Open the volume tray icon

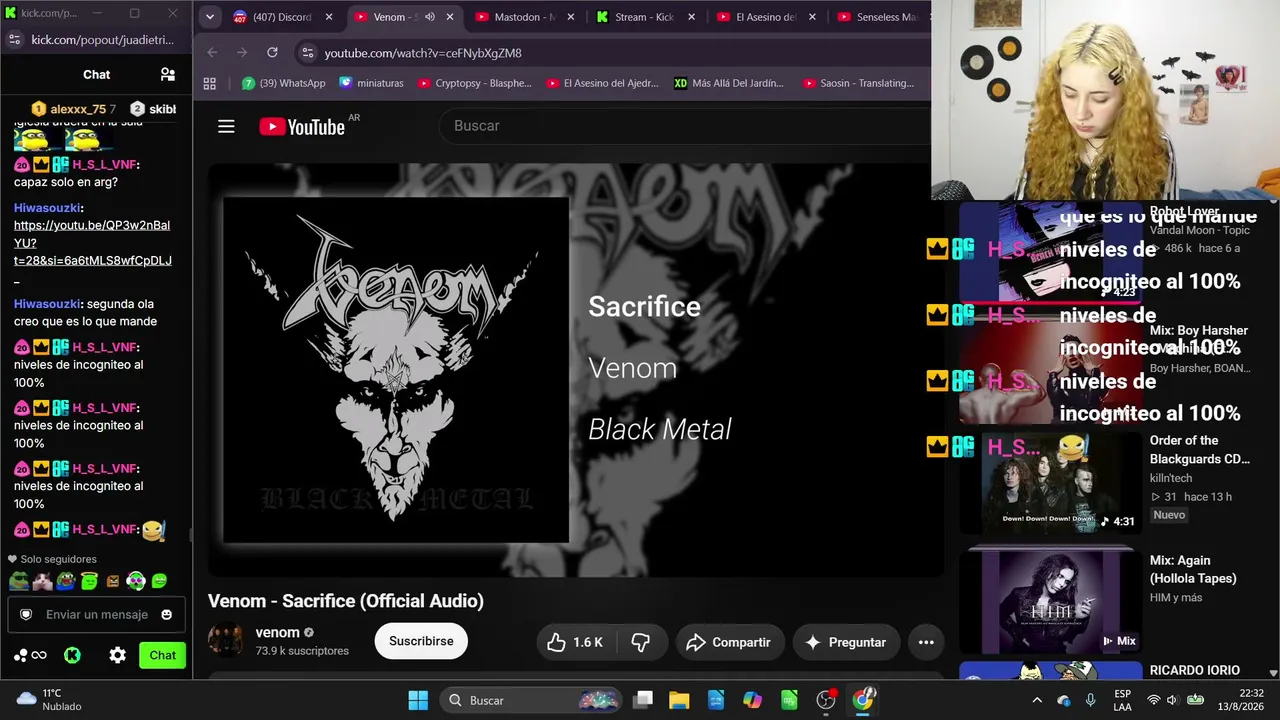[1172, 700]
